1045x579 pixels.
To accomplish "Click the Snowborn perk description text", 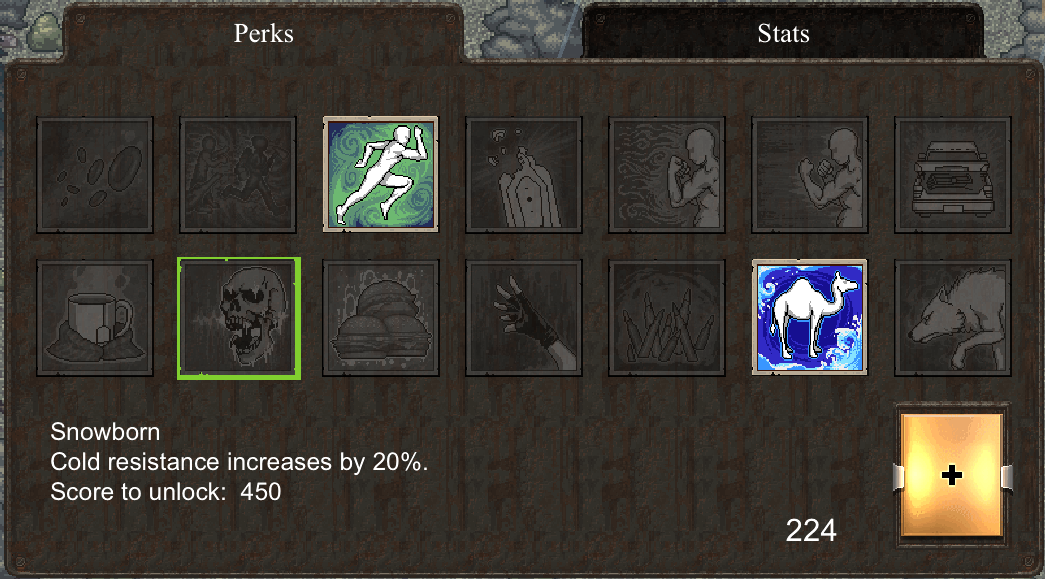I will point(239,462).
